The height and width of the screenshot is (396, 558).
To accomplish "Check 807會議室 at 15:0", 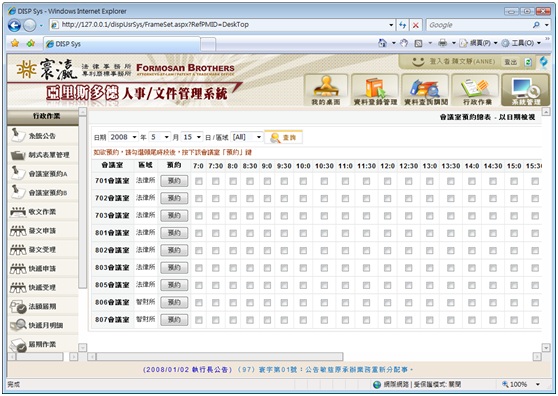I will [x=514, y=320].
